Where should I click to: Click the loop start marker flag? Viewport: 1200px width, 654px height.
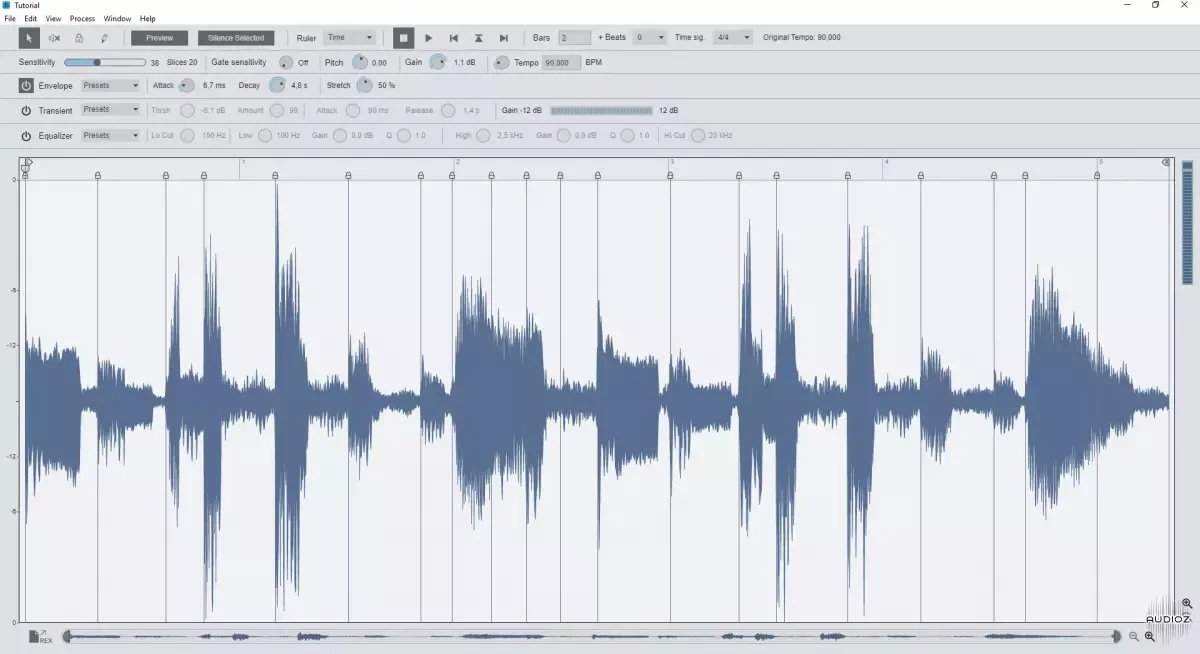point(27,164)
